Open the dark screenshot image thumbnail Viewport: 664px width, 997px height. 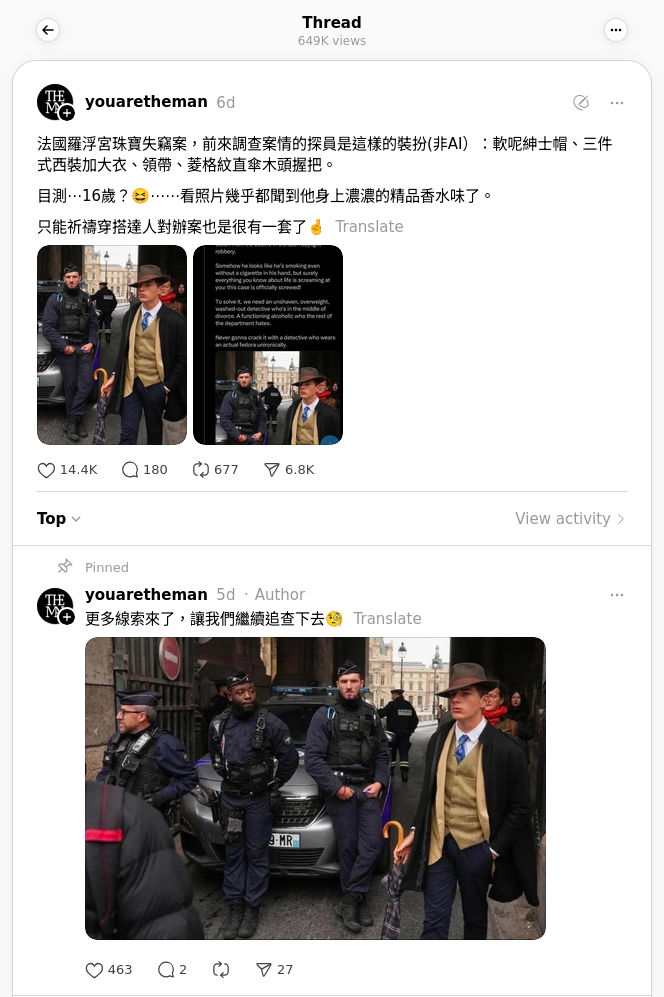point(268,345)
